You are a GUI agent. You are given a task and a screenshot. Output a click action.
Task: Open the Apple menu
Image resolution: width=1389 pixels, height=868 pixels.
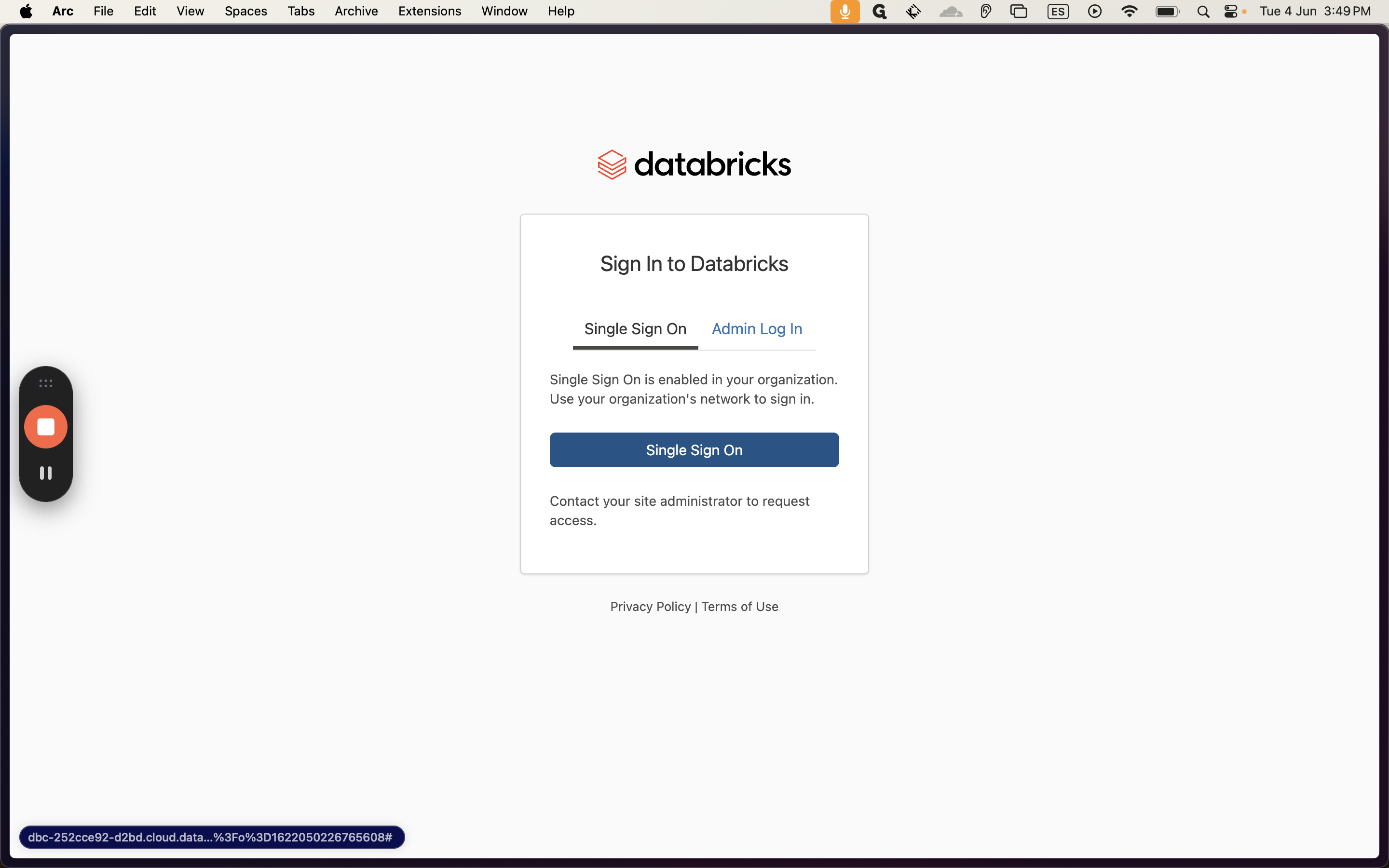pyautogui.click(x=26, y=11)
